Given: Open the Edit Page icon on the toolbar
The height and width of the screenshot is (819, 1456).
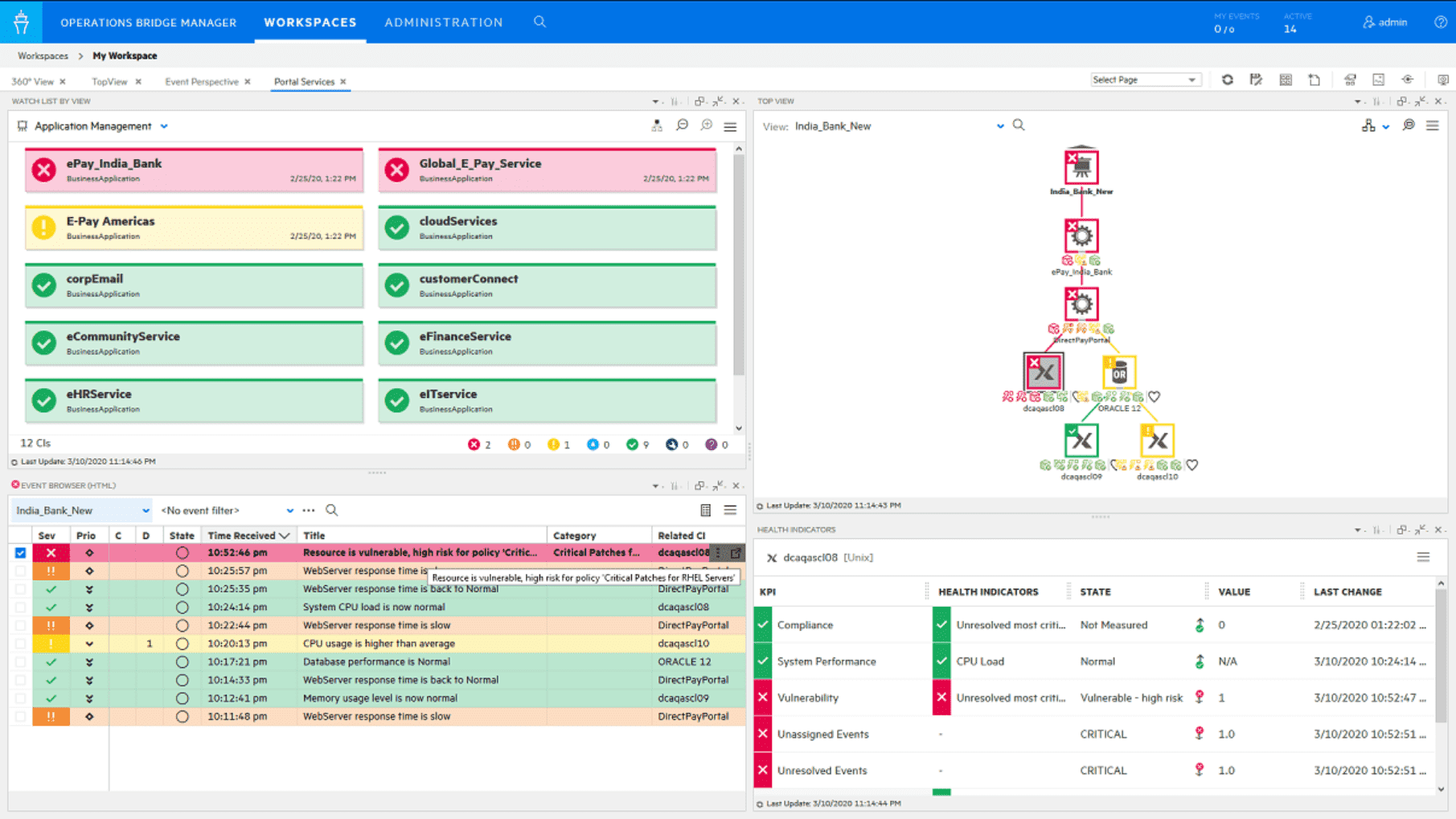Looking at the screenshot, I should tap(1256, 80).
